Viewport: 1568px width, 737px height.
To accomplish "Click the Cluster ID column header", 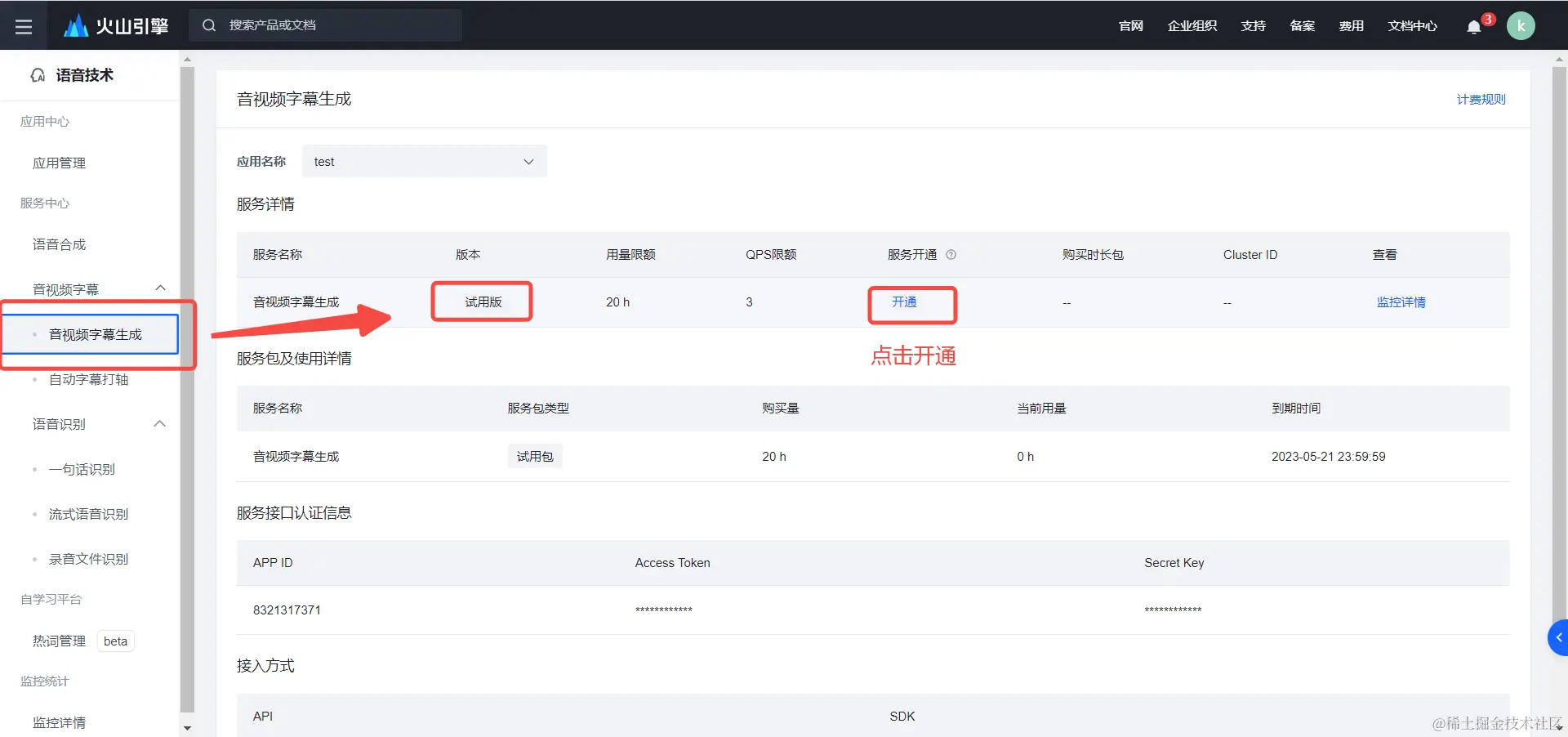I will click(1250, 255).
